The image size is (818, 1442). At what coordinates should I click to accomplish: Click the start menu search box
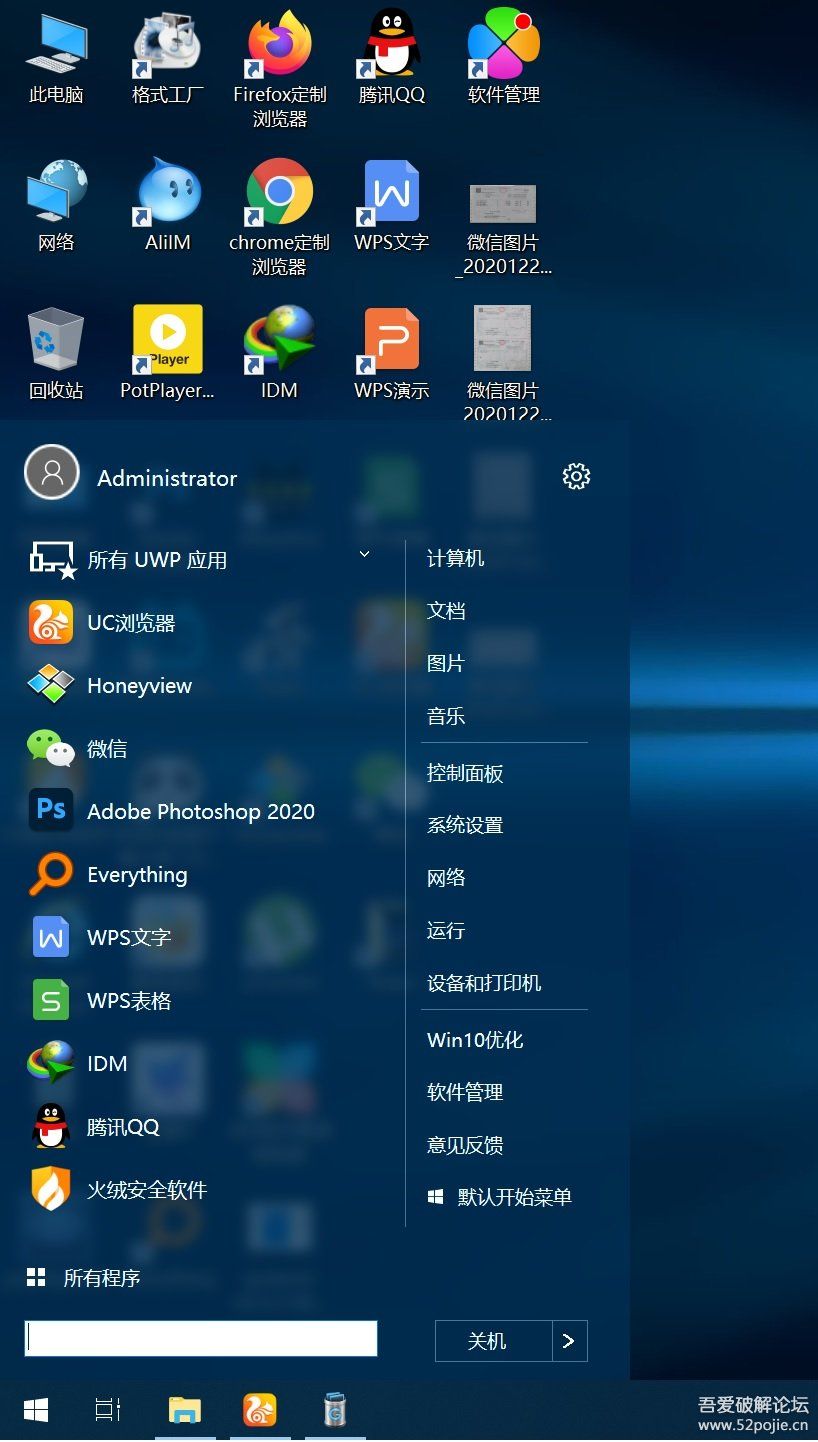point(201,1338)
